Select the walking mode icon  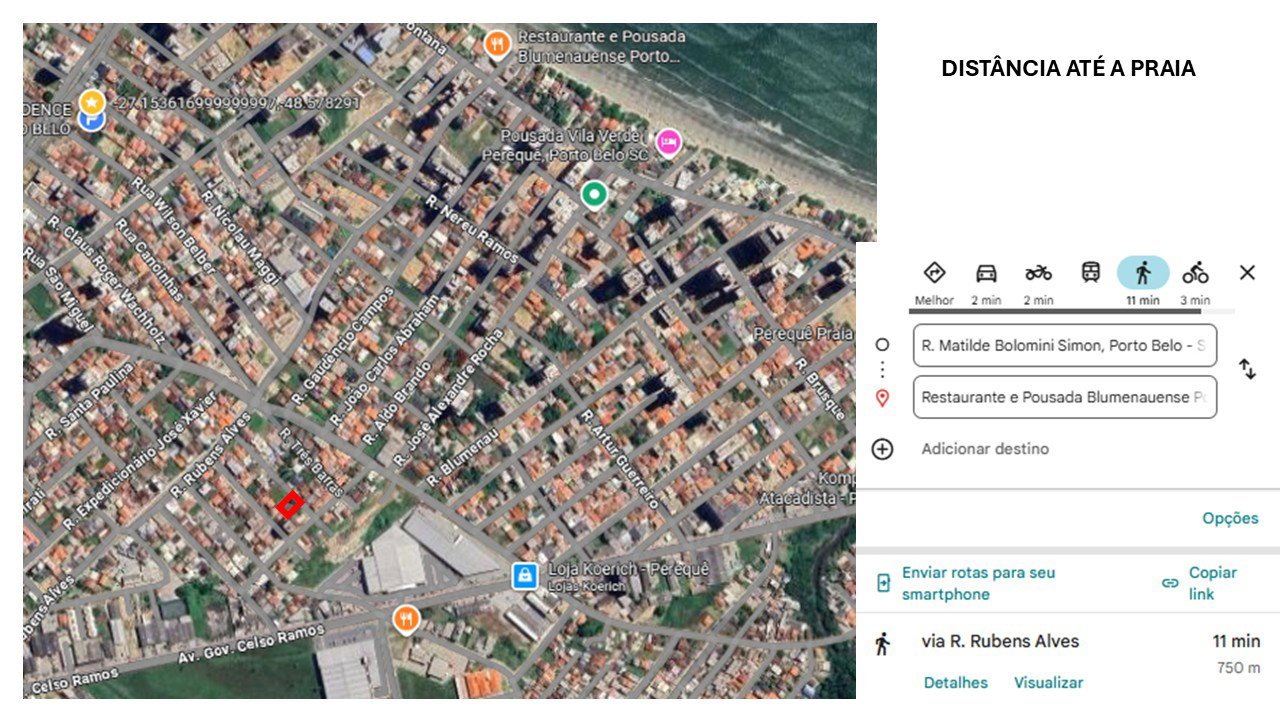click(x=1143, y=272)
